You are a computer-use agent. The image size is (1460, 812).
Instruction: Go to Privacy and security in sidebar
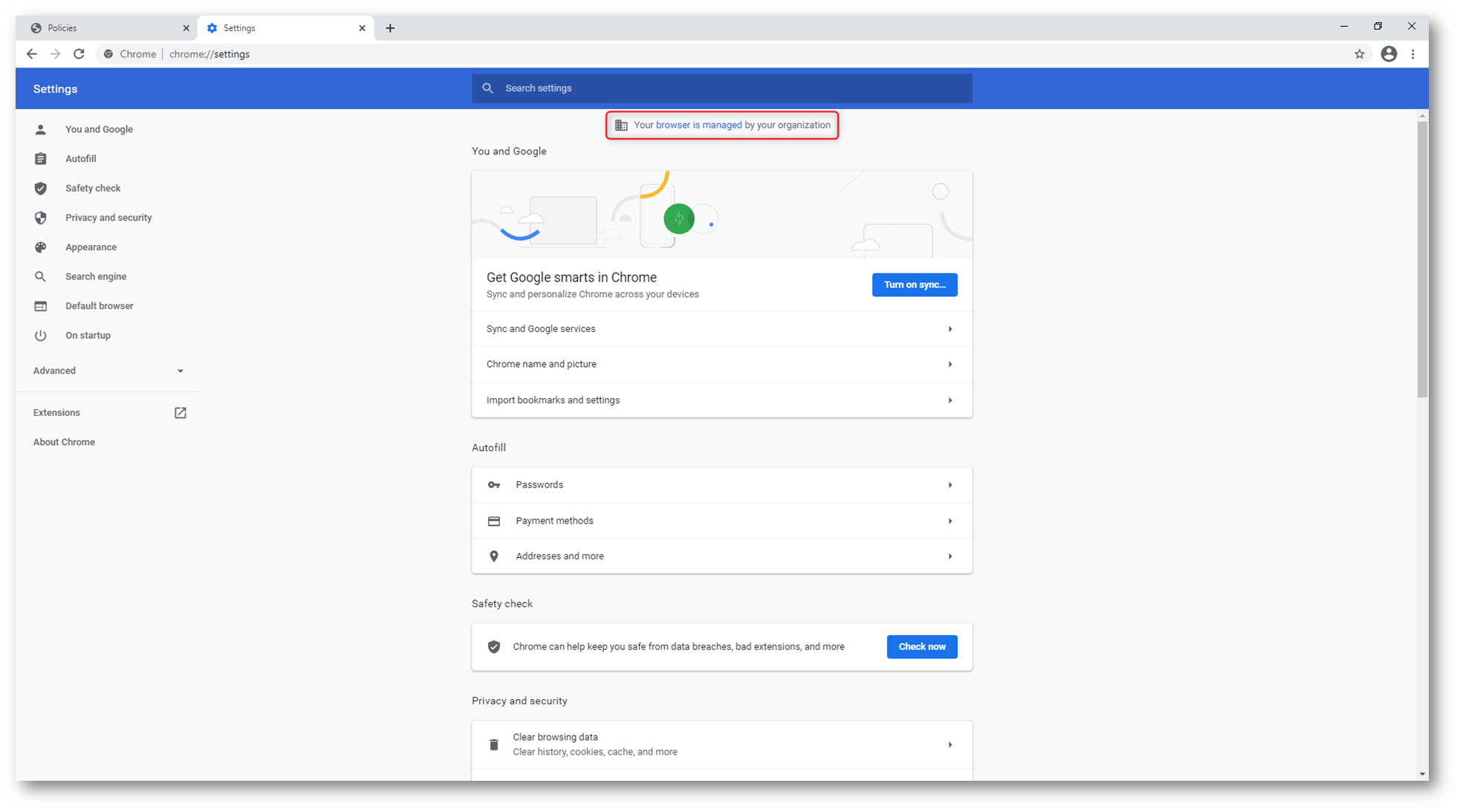pyautogui.click(x=108, y=218)
